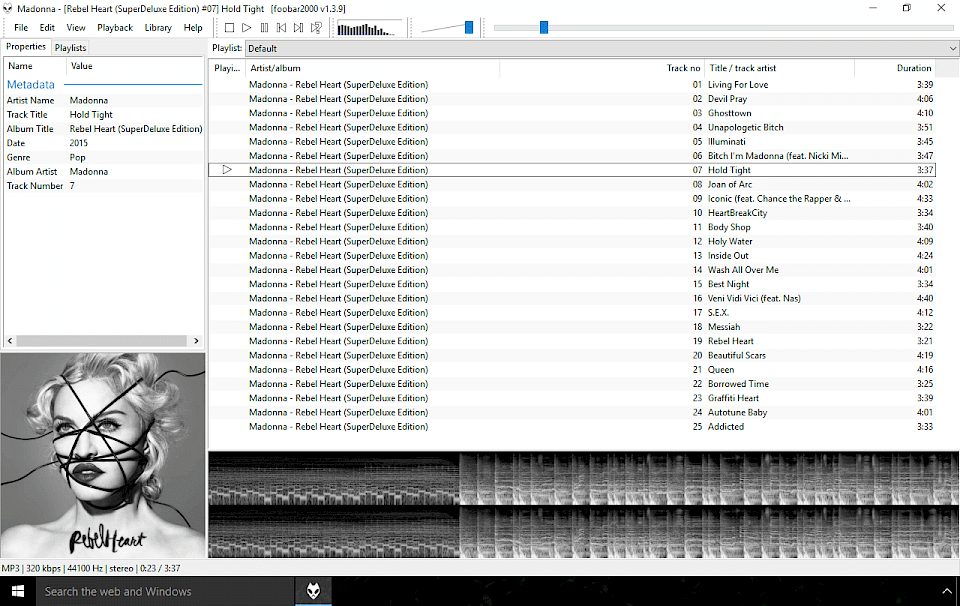This screenshot has height=606, width=960.
Task: Click the status bar playback info
Action: pos(91,568)
